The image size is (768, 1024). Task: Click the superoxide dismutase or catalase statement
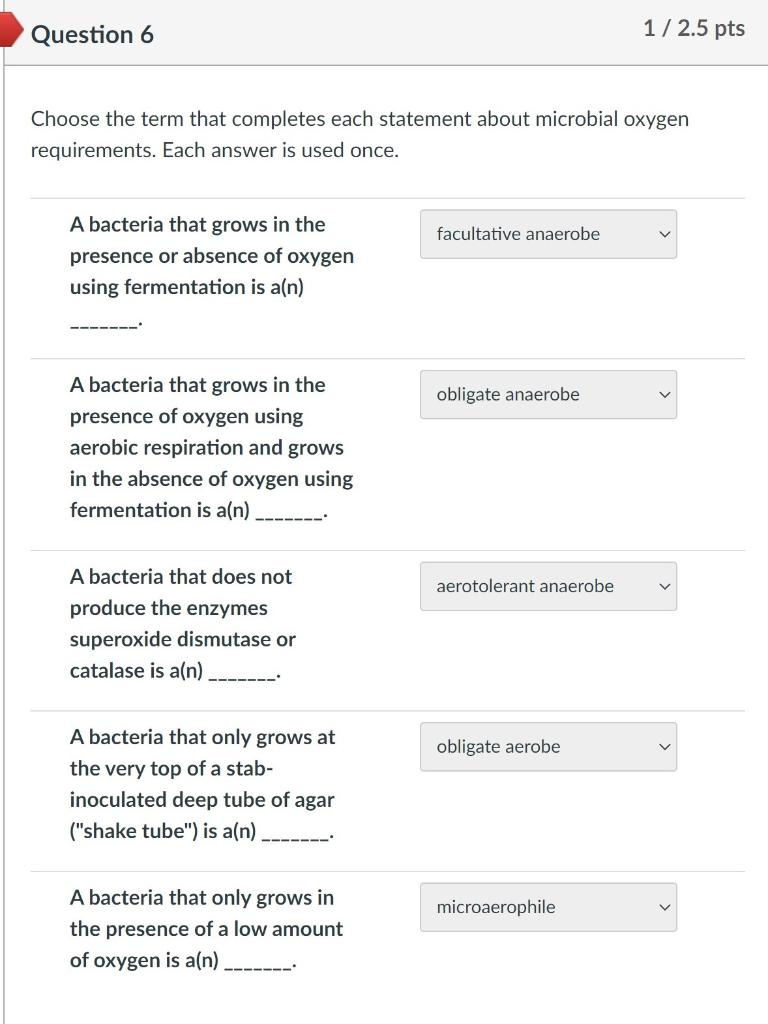pyautogui.click(x=183, y=623)
